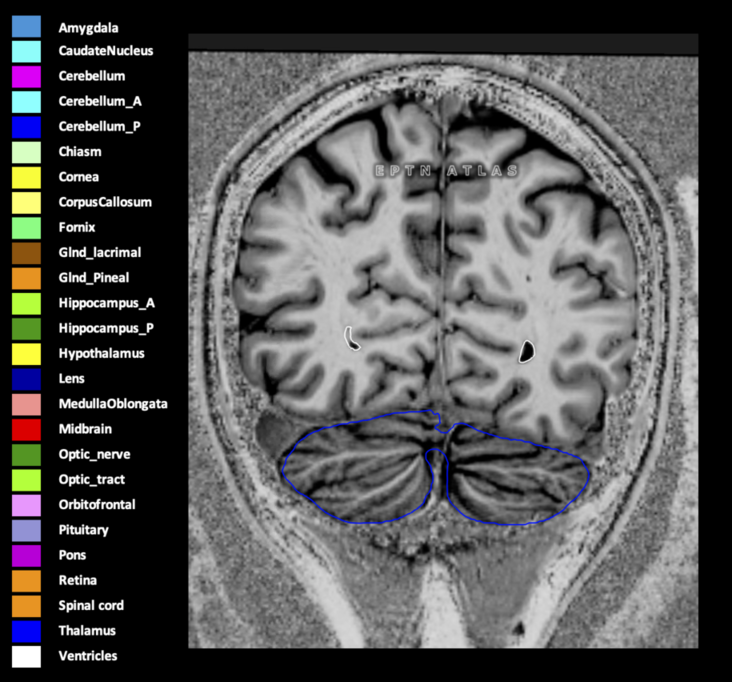The height and width of the screenshot is (682, 732).
Task: Click the 'Glnd_Pineal' label text
Action: (94, 278)
